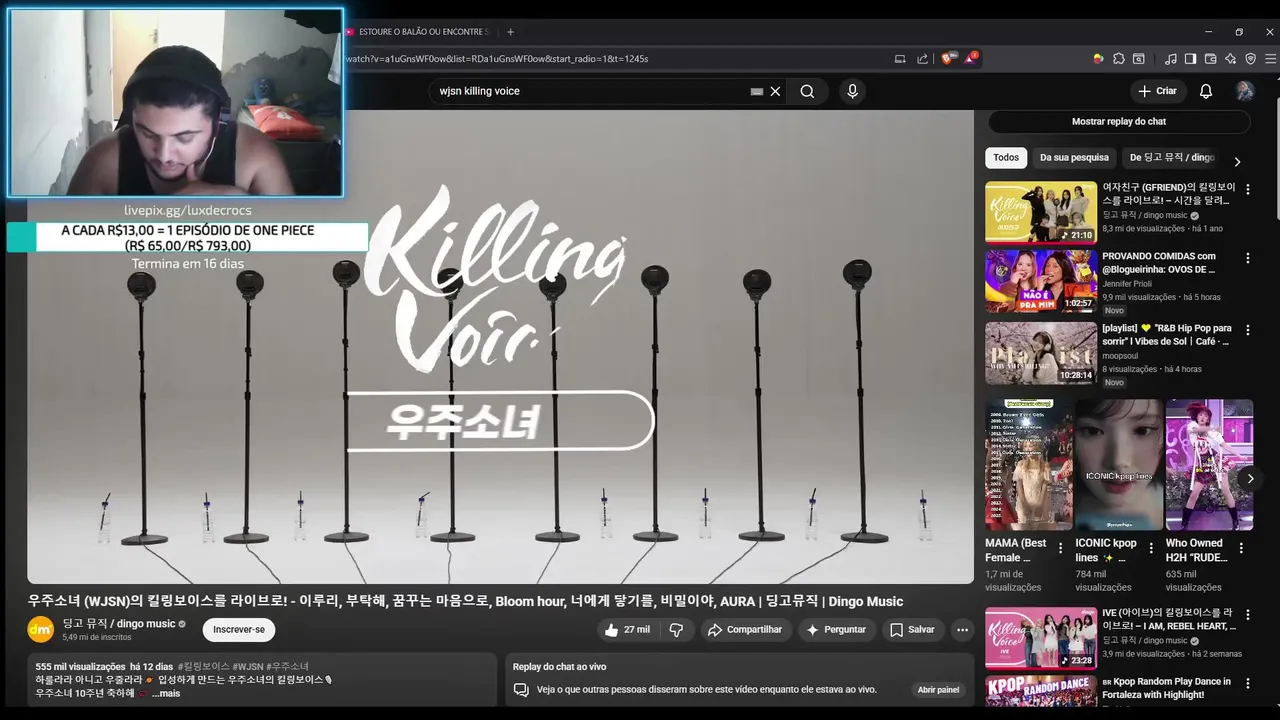
Task: Open options menu for R&B Hip Pop playlist
Action: click(1247, 330)
